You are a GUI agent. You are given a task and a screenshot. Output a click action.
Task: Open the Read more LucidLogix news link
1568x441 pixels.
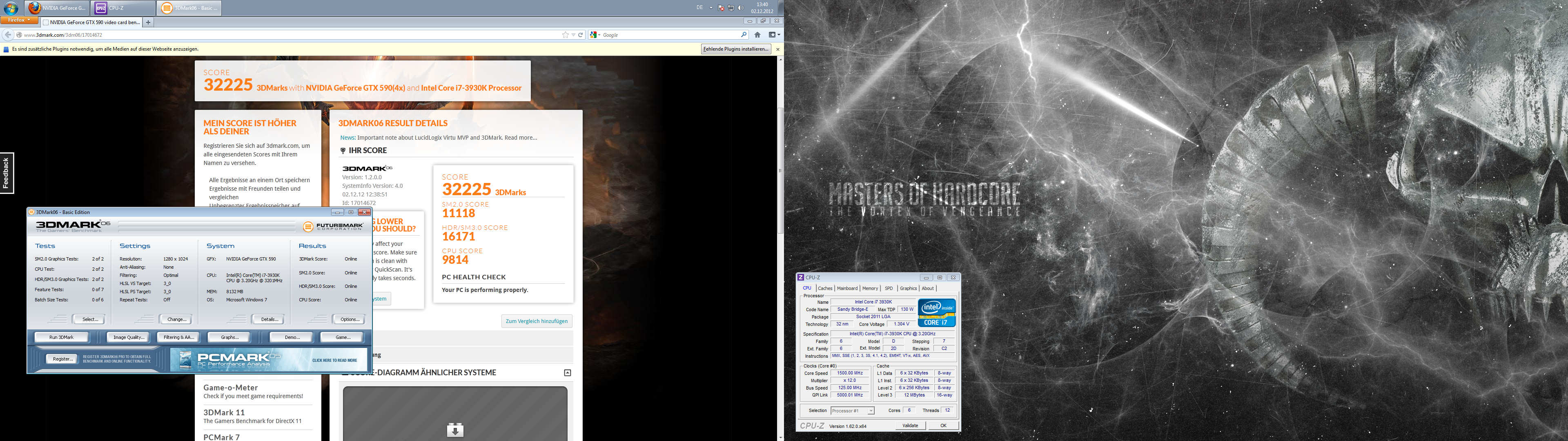tap(521, 138)
